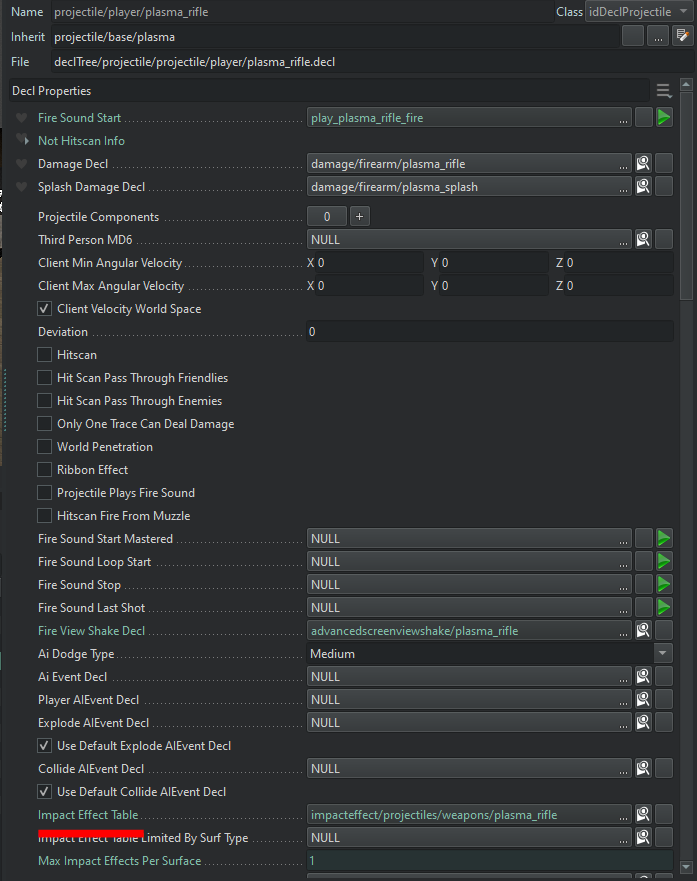The image size is (697, 881).
Task: Click ellipsis in the Fire Sound Start field
Action: pos(623,119)
